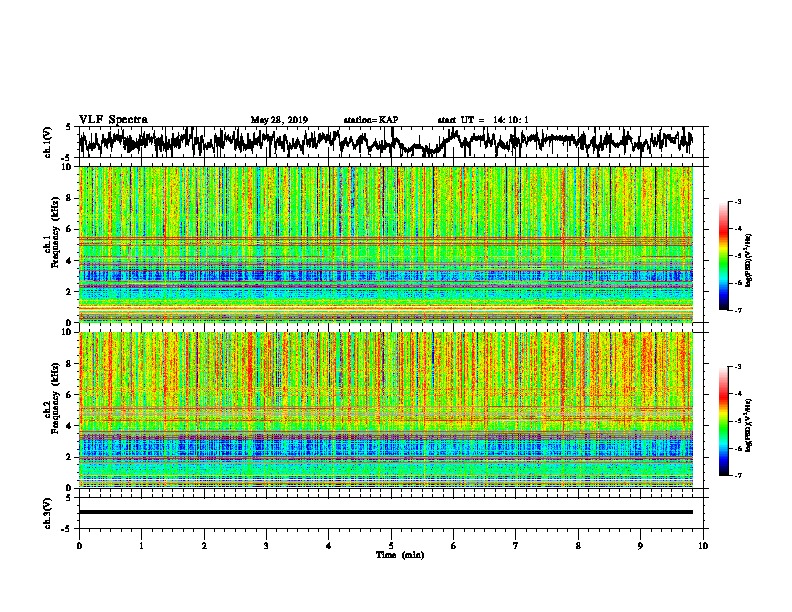Click the ch.2 spectrogram color bar

[x=723, y=421]
